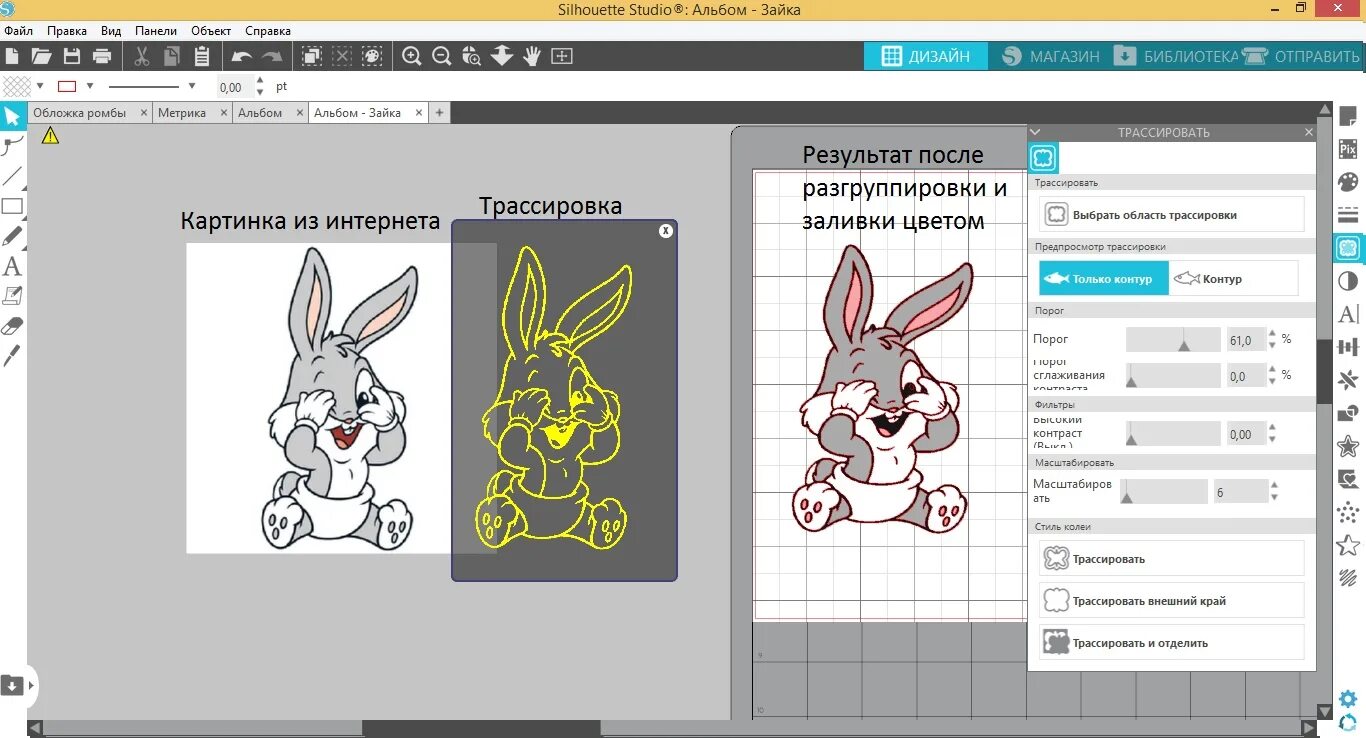Open the line style panel icon
Viewport: 1366px width, 738px height.
click(x=1348, y=215)
